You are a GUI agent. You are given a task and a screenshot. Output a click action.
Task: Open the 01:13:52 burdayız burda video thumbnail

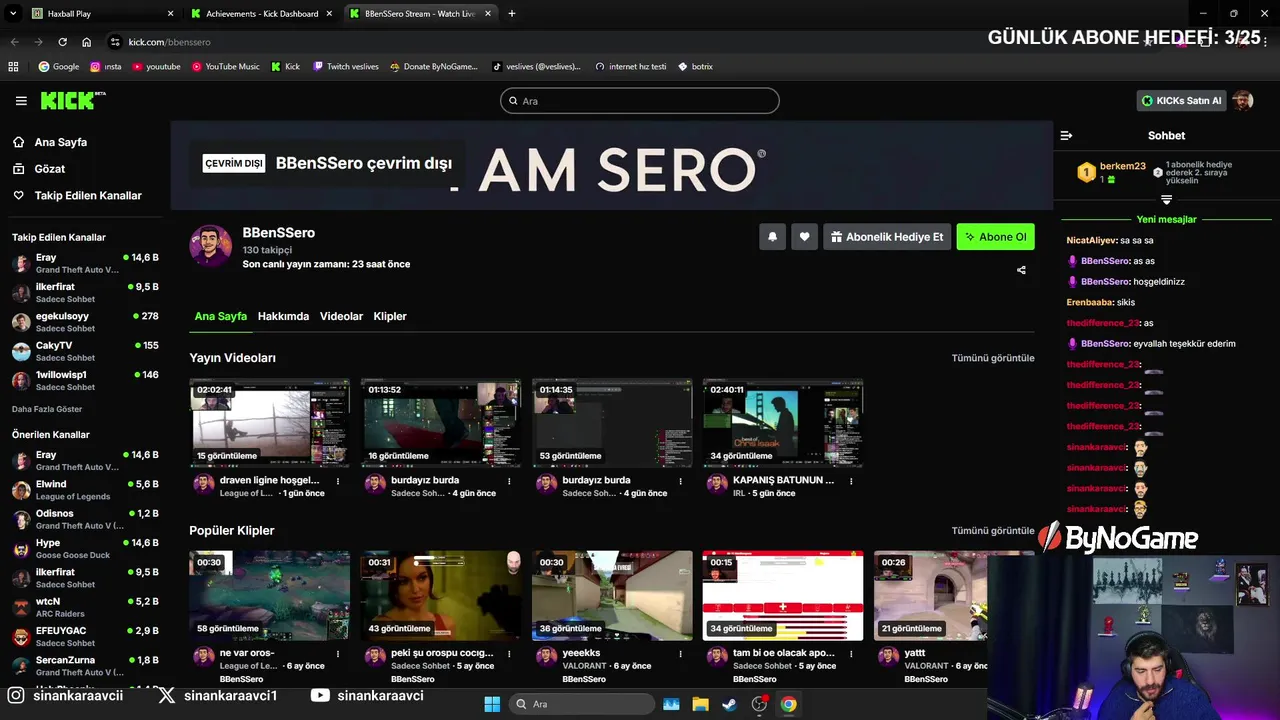[x=441, y=424]
